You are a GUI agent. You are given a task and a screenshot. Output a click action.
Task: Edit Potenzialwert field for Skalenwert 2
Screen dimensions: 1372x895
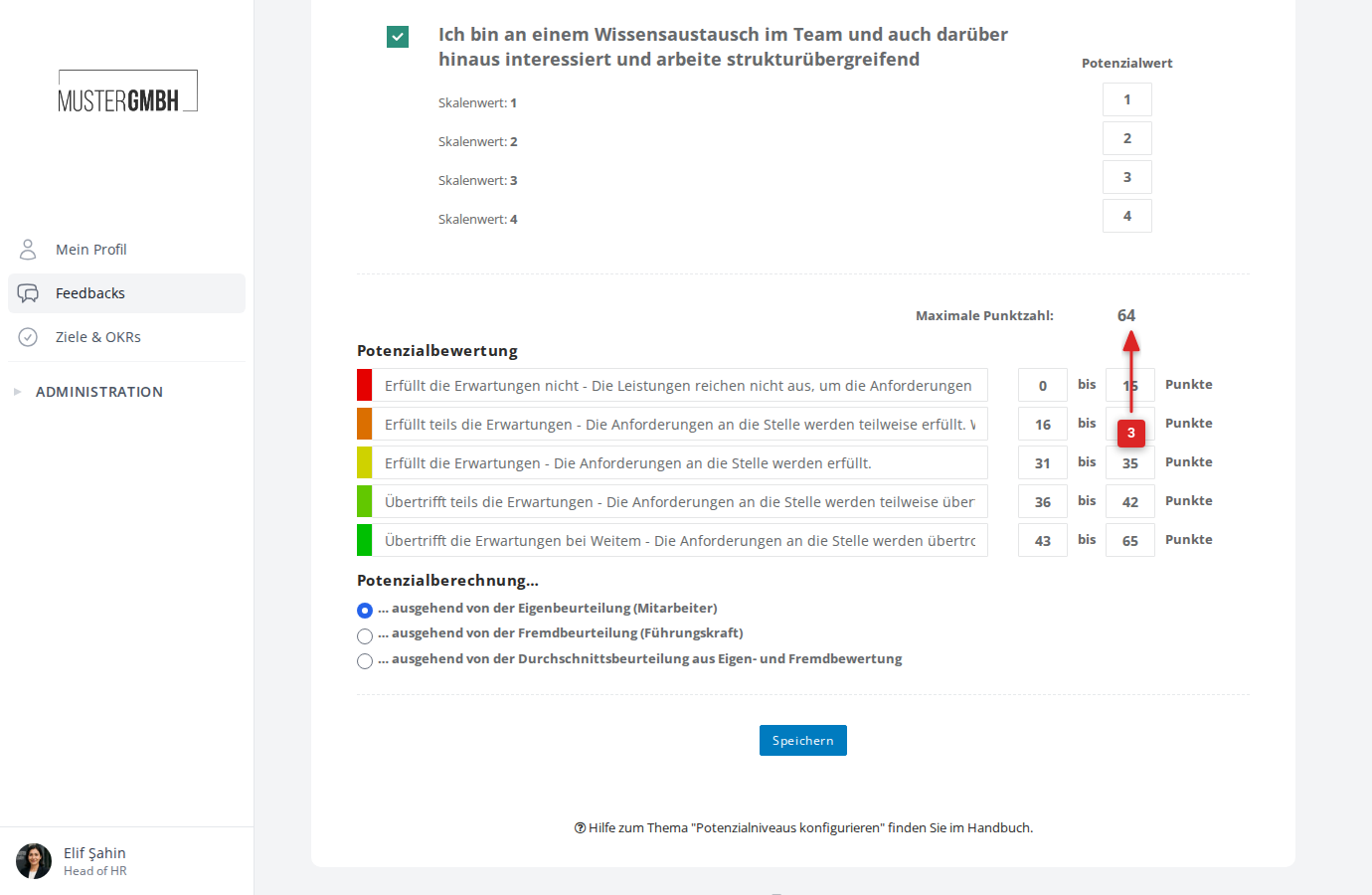tap(1127, 138)
